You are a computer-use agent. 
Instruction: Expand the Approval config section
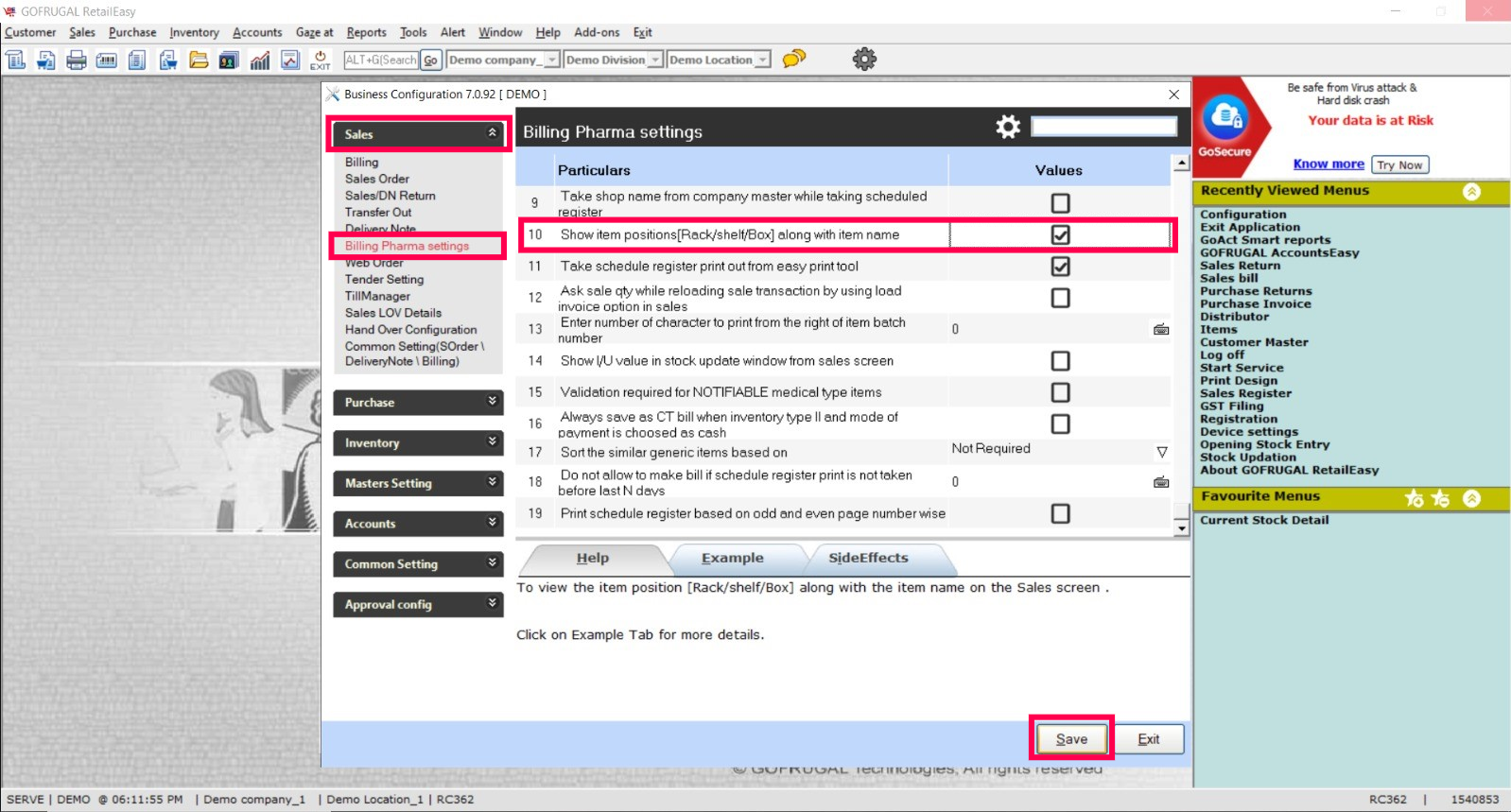pyautogui.click(x=418, y=605)
